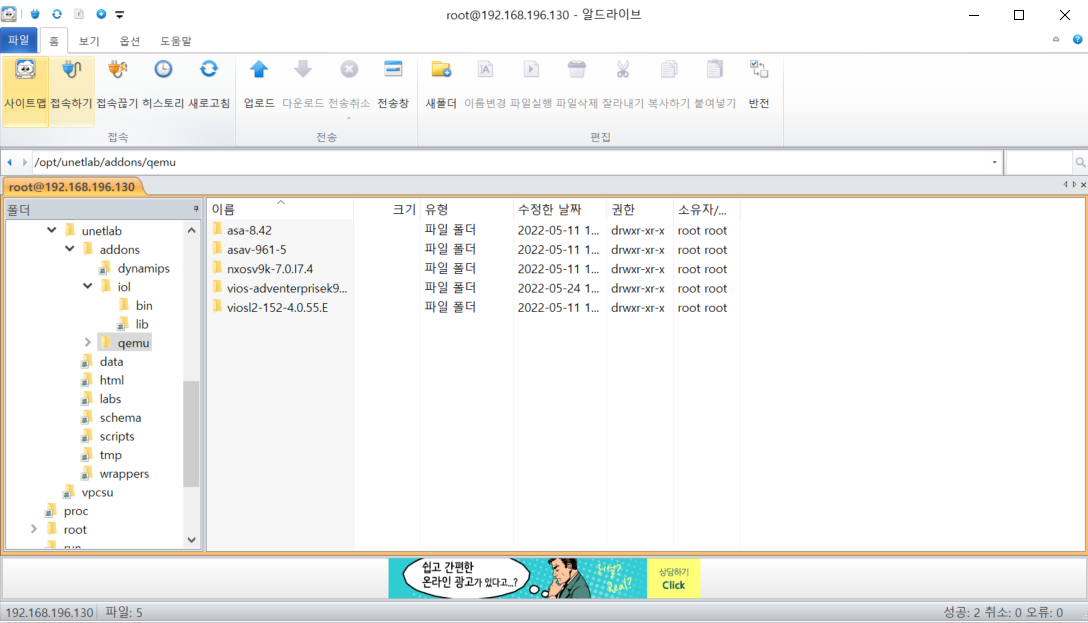Go forward with the right navigation arrow

(25, 162)
